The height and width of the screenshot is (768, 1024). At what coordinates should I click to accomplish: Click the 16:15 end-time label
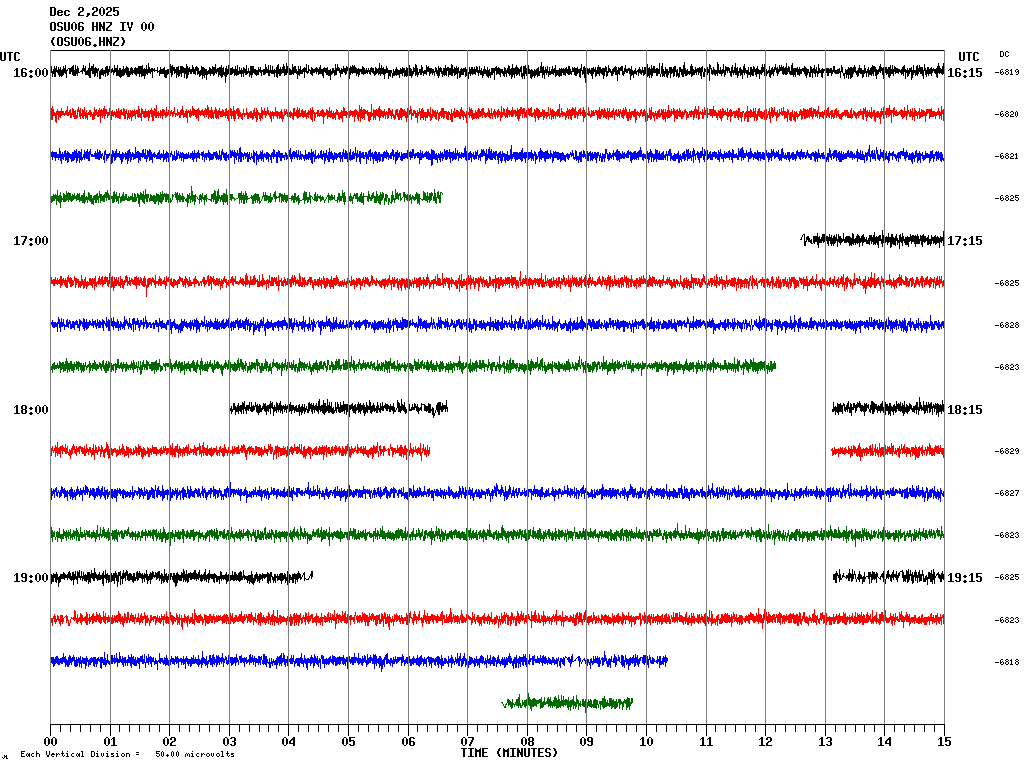(x=964, y=73)
